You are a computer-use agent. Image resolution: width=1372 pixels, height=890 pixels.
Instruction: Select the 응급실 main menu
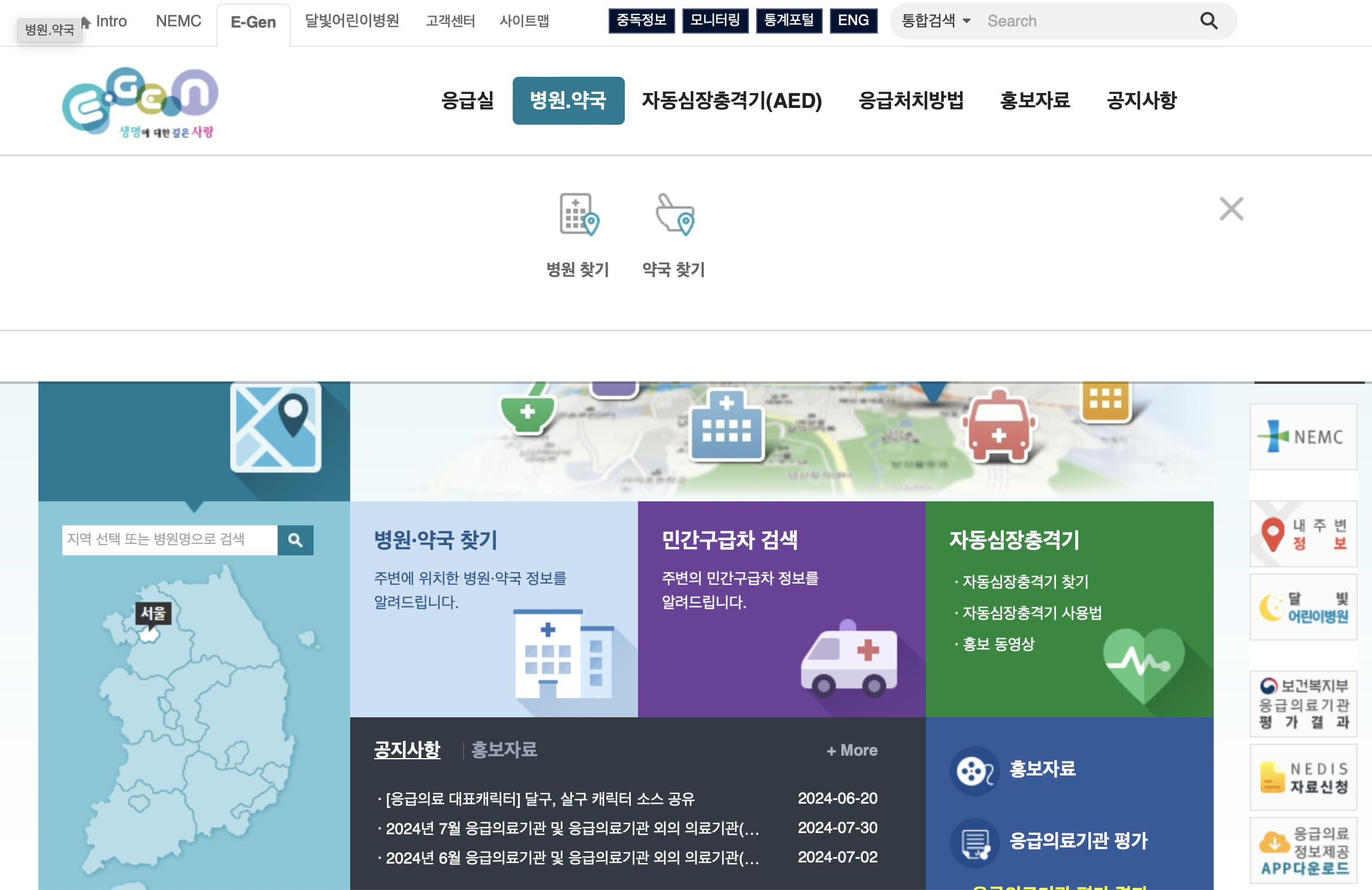467,101
